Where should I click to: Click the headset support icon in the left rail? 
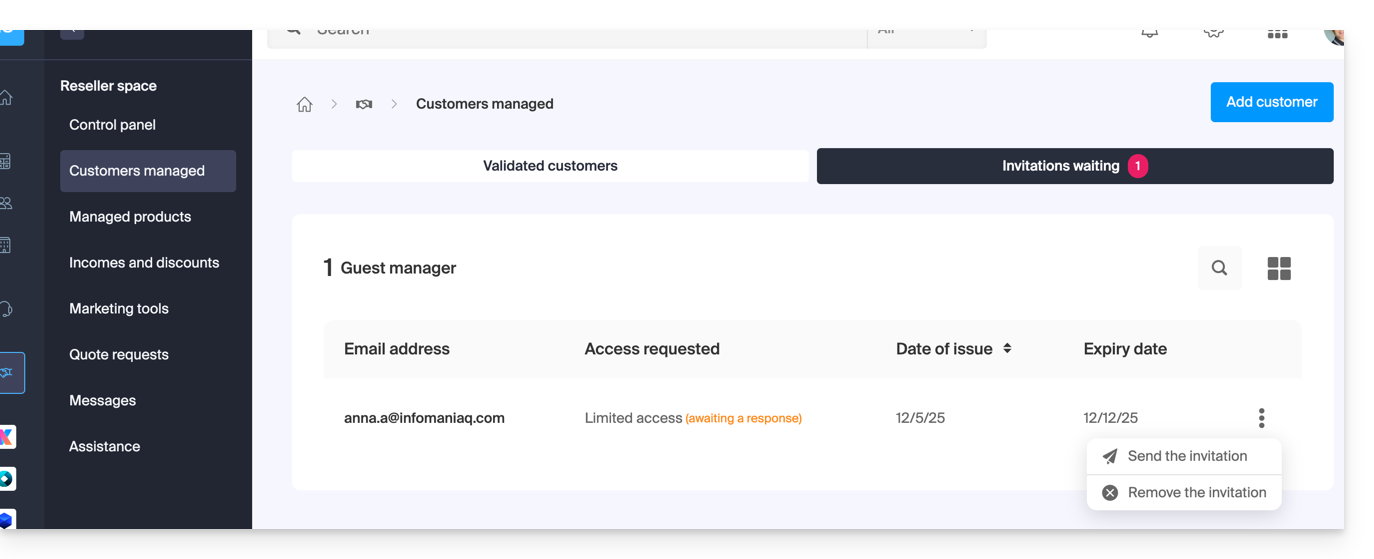pyautogui.click(x=7, y=309)
